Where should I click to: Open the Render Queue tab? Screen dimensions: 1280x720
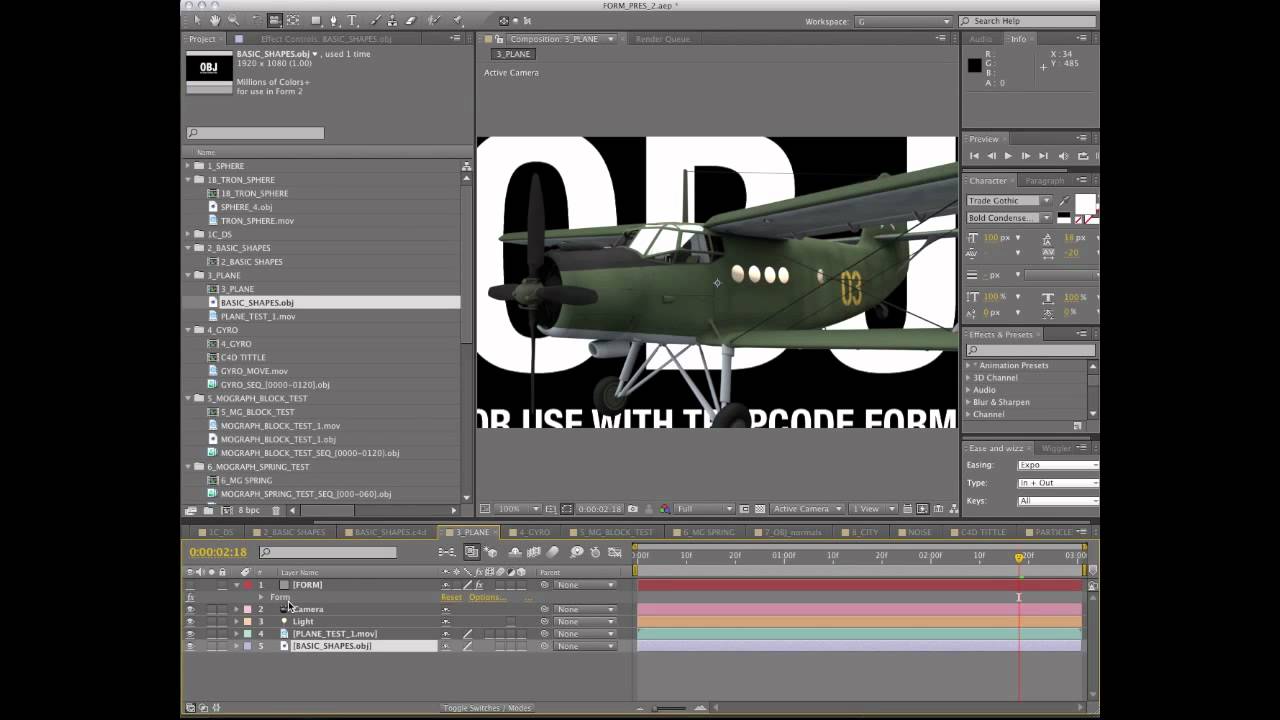click(662, 39)
